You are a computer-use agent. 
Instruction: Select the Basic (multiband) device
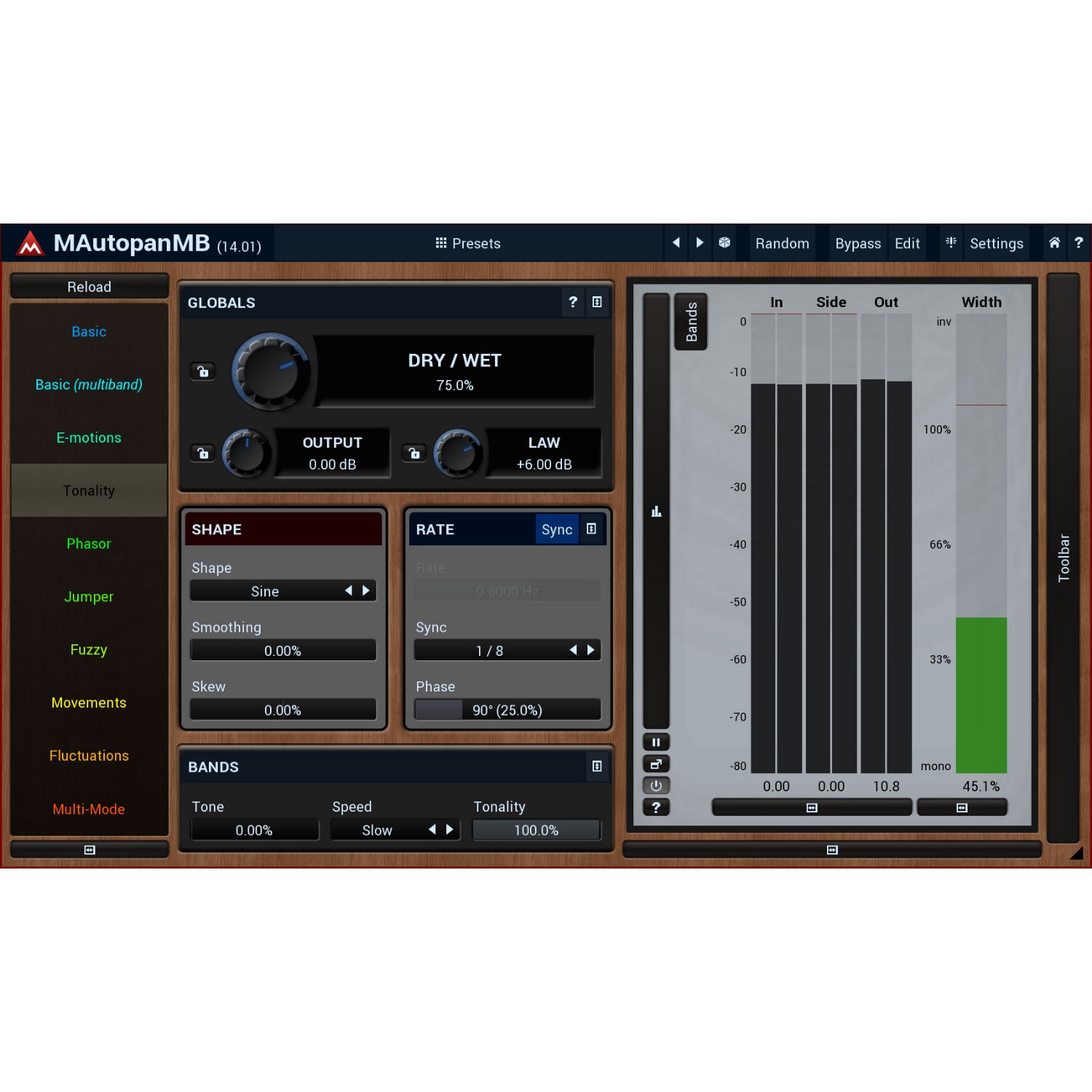click(89, 384)
